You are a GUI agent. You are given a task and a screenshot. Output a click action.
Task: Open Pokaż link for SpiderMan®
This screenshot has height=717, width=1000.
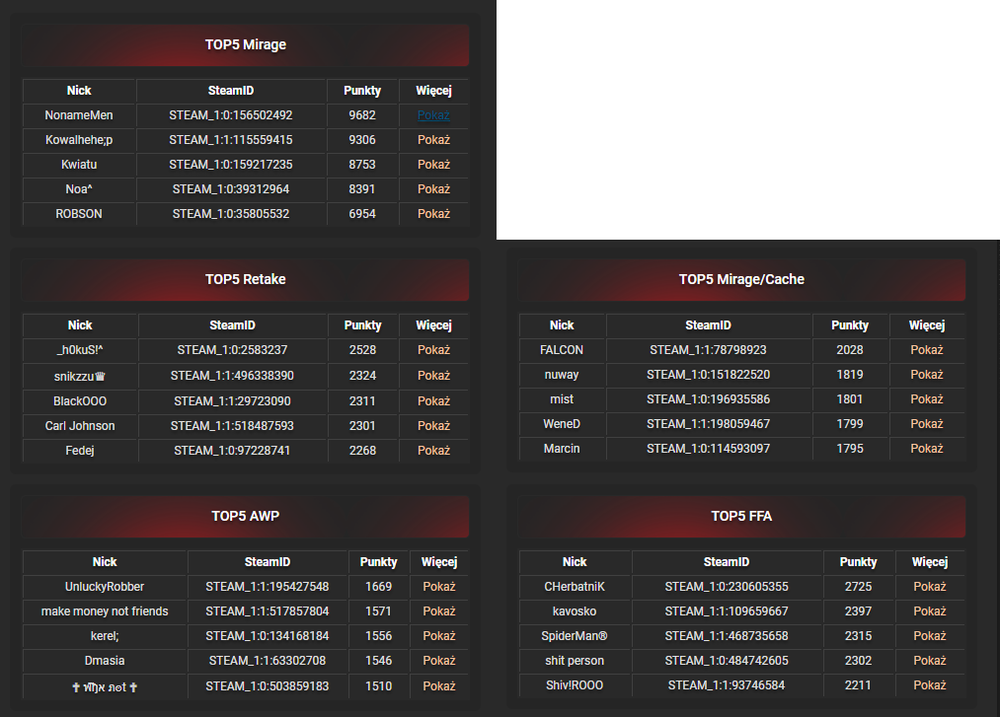(x=930, y=636)
